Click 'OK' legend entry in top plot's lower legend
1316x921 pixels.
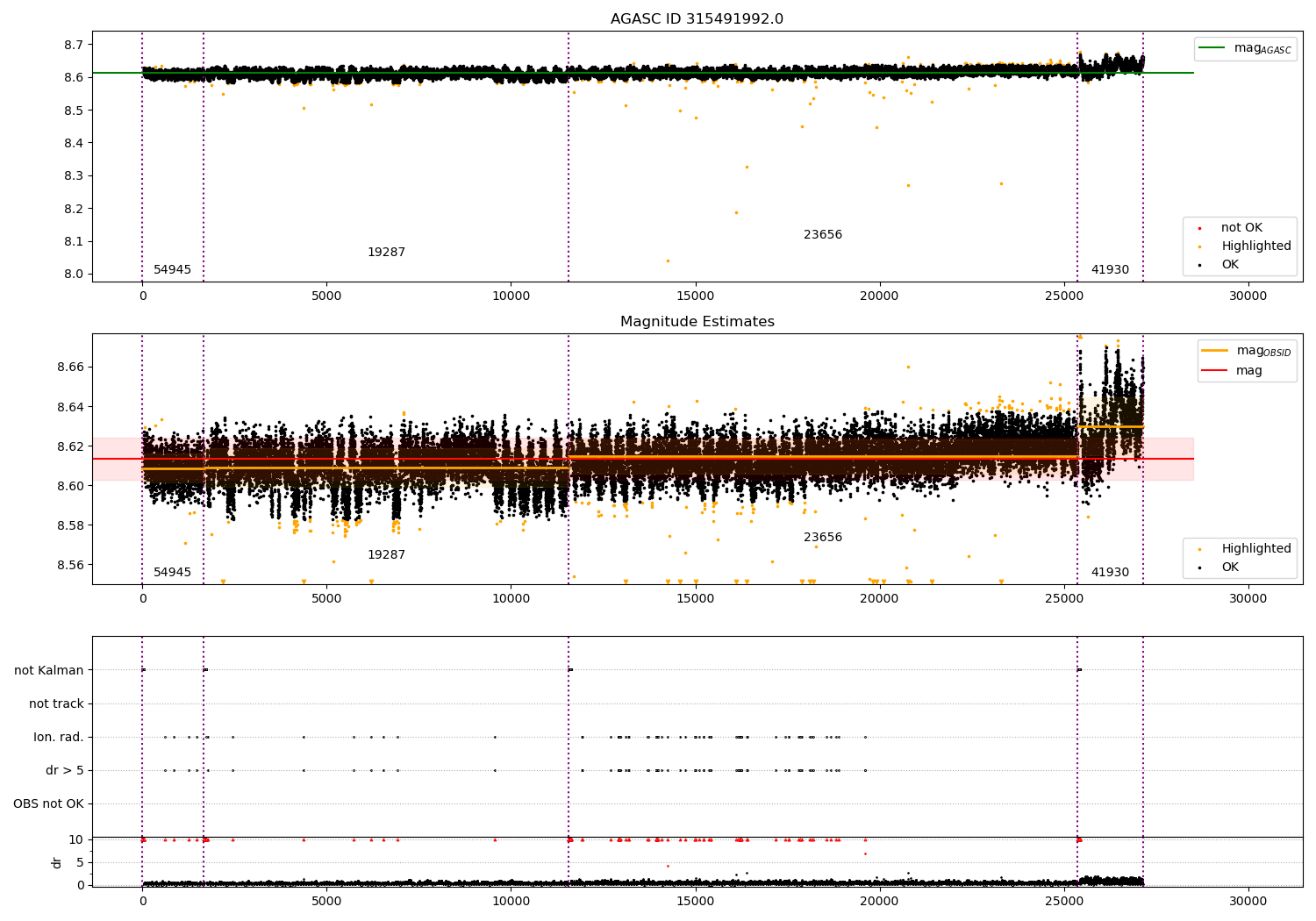tap(1219, 265)
